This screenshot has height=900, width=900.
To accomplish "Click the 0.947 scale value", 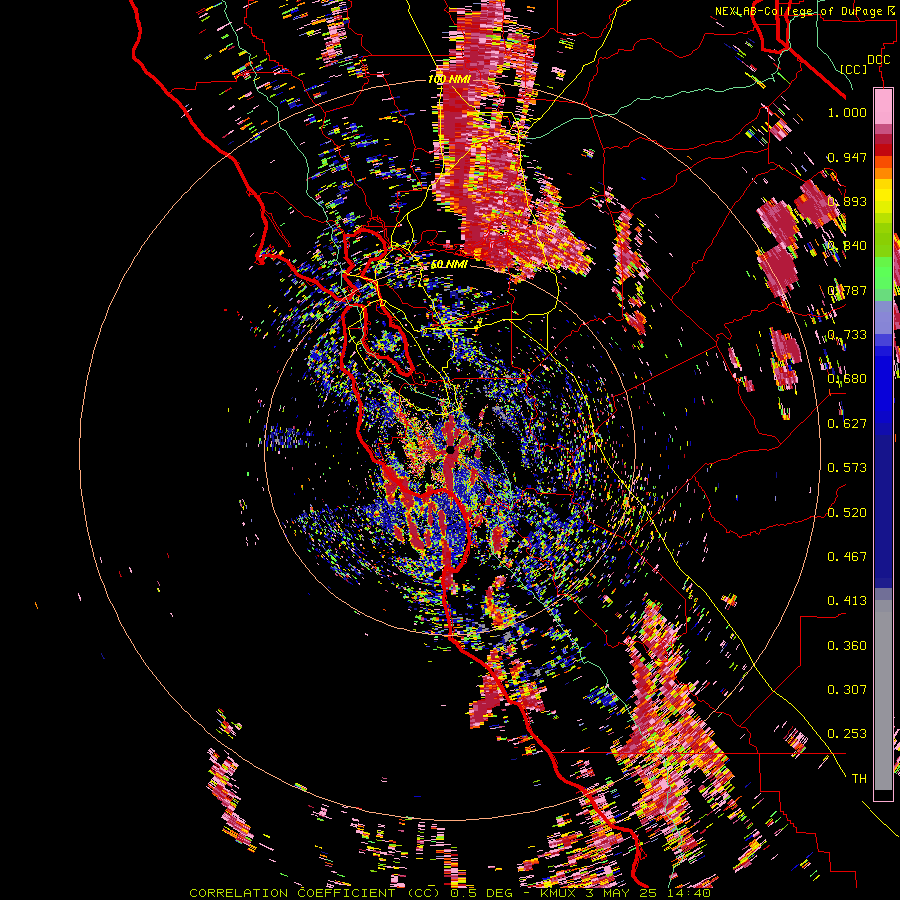I will (847, 157).
